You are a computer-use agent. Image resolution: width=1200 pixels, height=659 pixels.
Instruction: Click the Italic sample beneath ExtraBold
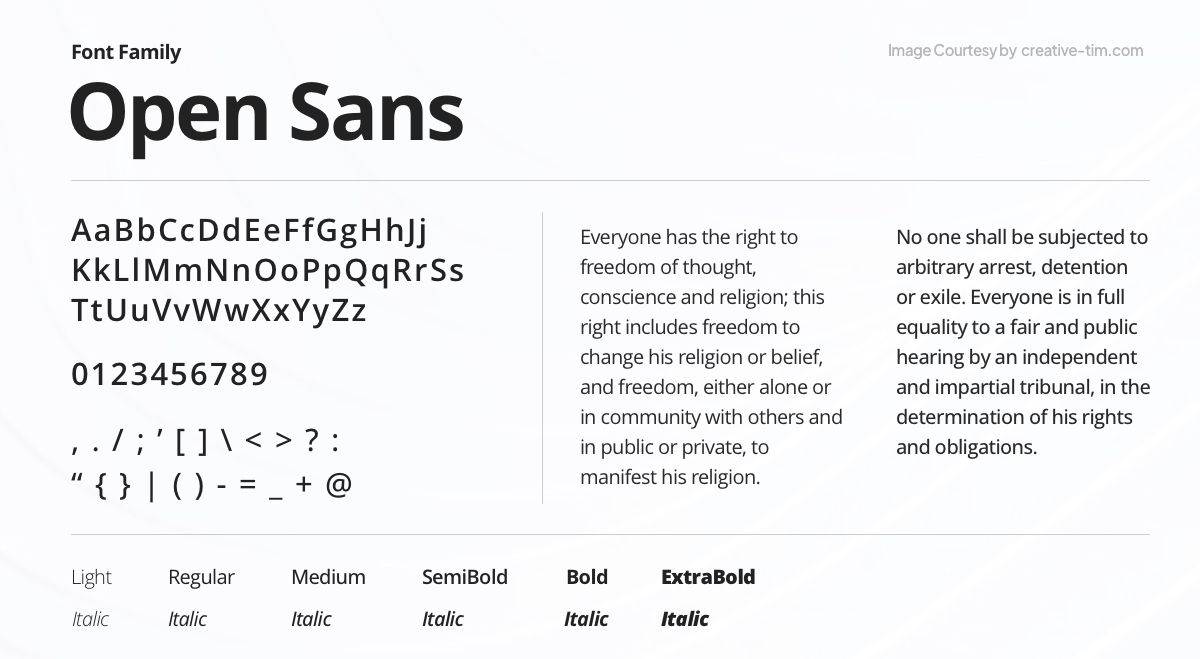tap(685, 619)
